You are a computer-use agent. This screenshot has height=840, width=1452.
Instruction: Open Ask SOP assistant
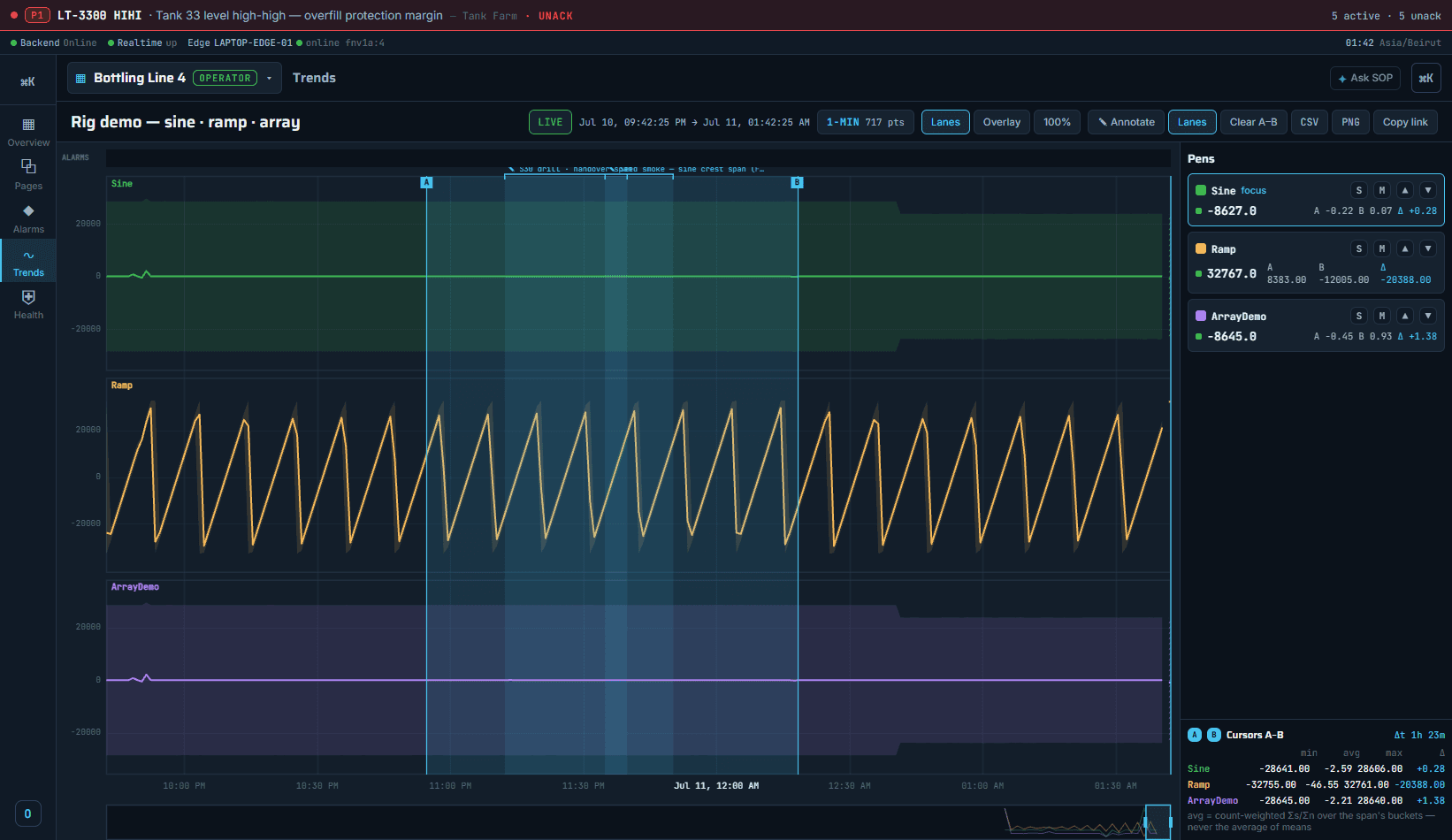pos(1365,78)
